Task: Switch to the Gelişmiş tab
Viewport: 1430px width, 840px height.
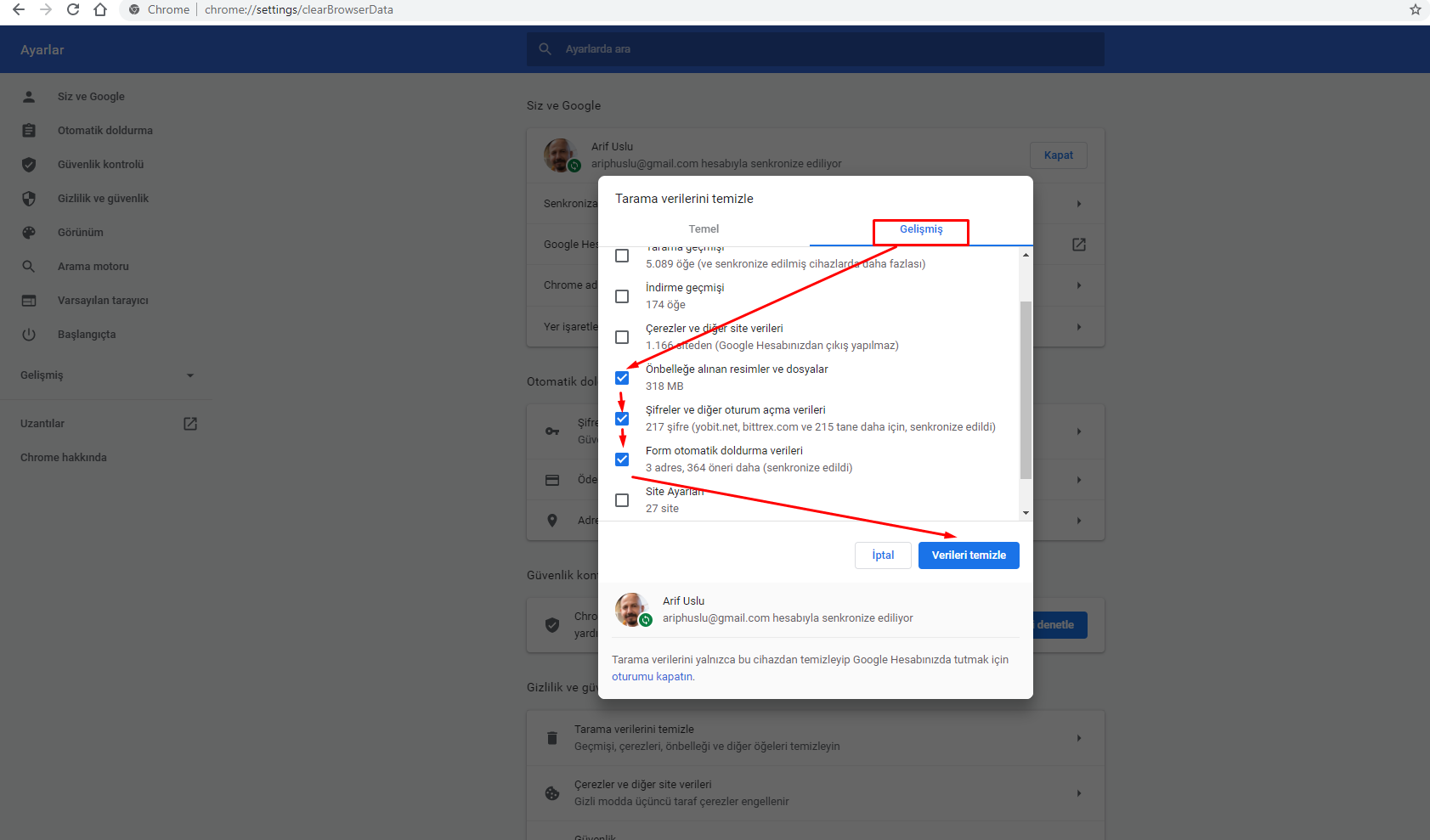Action: [x=921, y=229]
